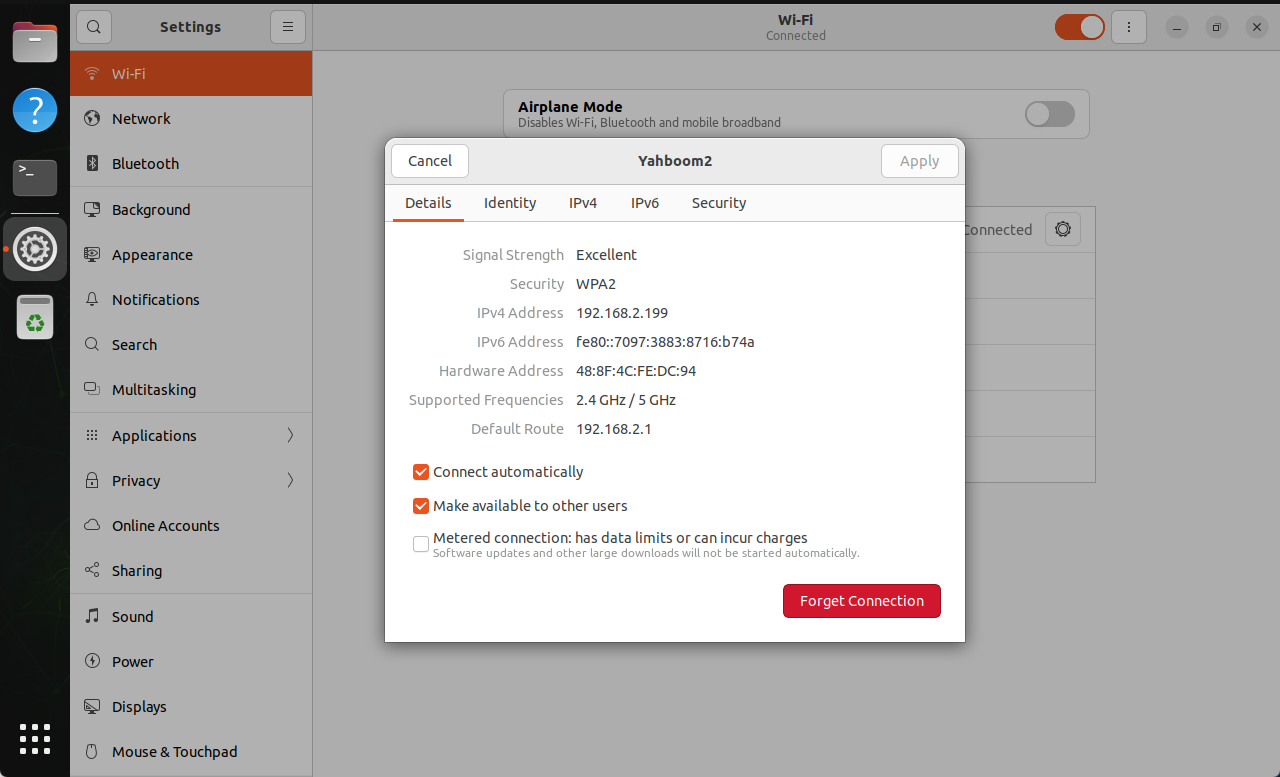Switch to the IPv4 tab
This screenshot has height=777, width=1280.
[583, 203]
